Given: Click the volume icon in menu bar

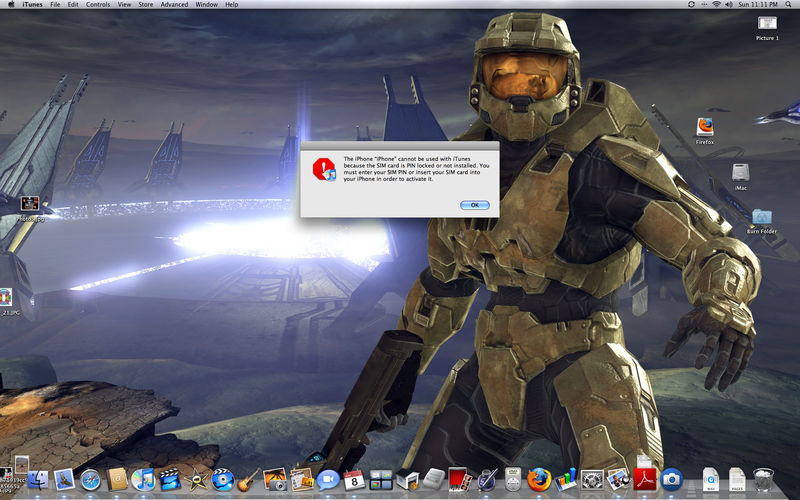Looking at the screenshot, I should tap(729, 4).
